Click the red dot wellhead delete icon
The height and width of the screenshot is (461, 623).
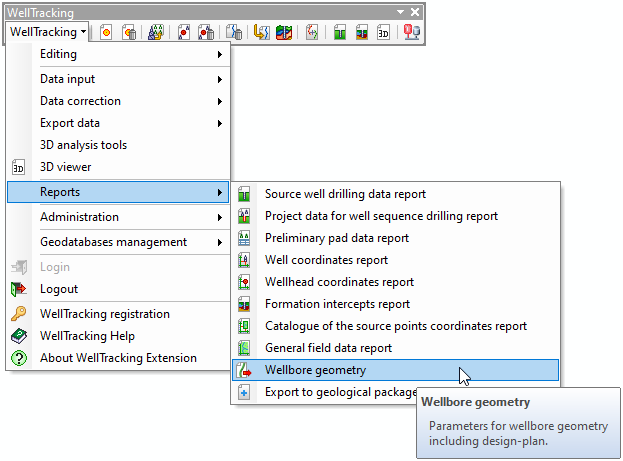pyautogui.click(x=206, y=32)
